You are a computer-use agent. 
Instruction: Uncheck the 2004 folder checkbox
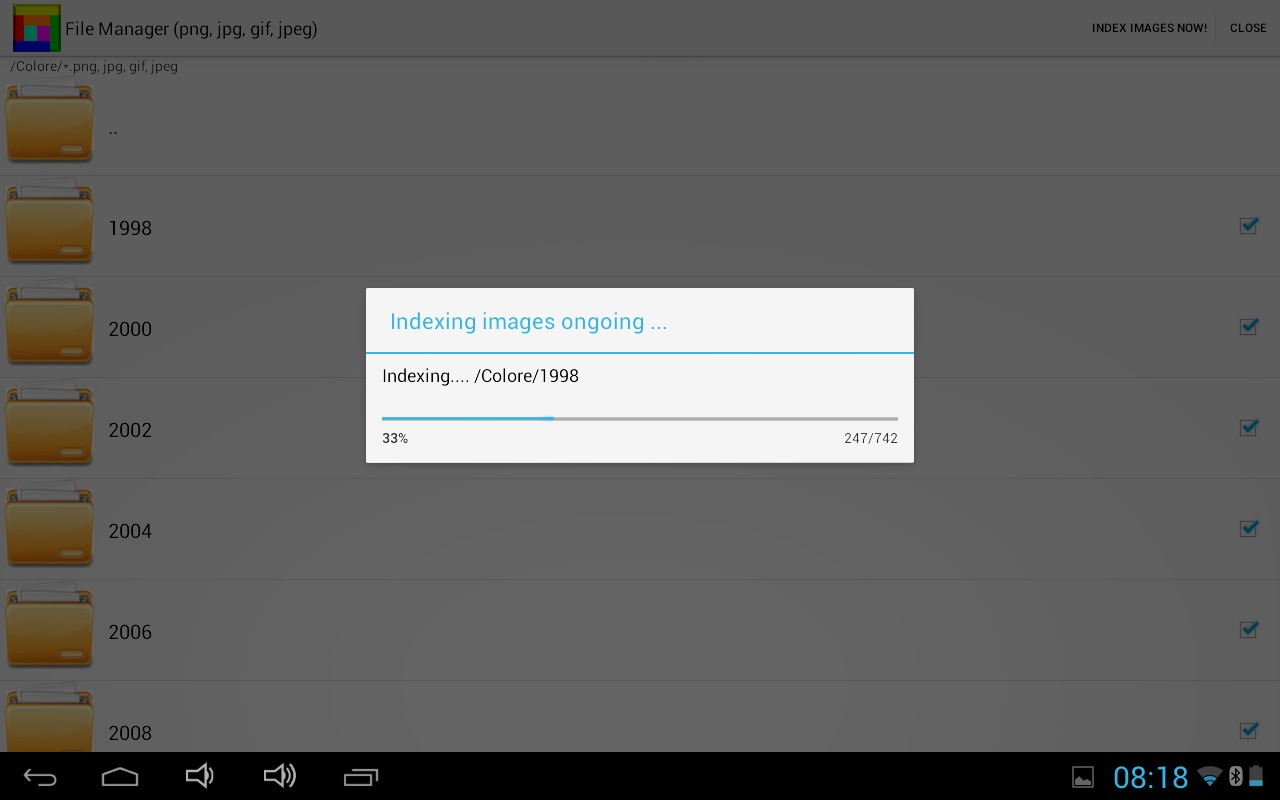tap(1248, 529)
